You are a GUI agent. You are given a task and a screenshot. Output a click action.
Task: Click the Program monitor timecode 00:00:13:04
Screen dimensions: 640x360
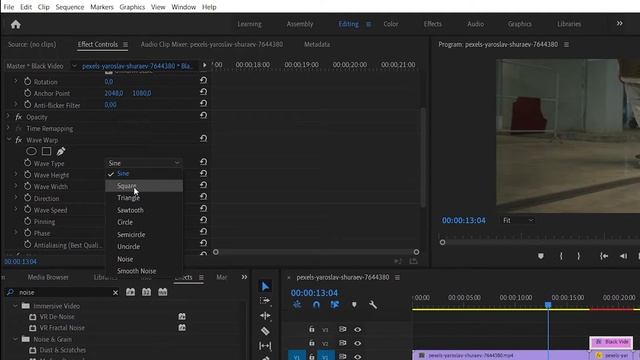[x=464, y=220]
